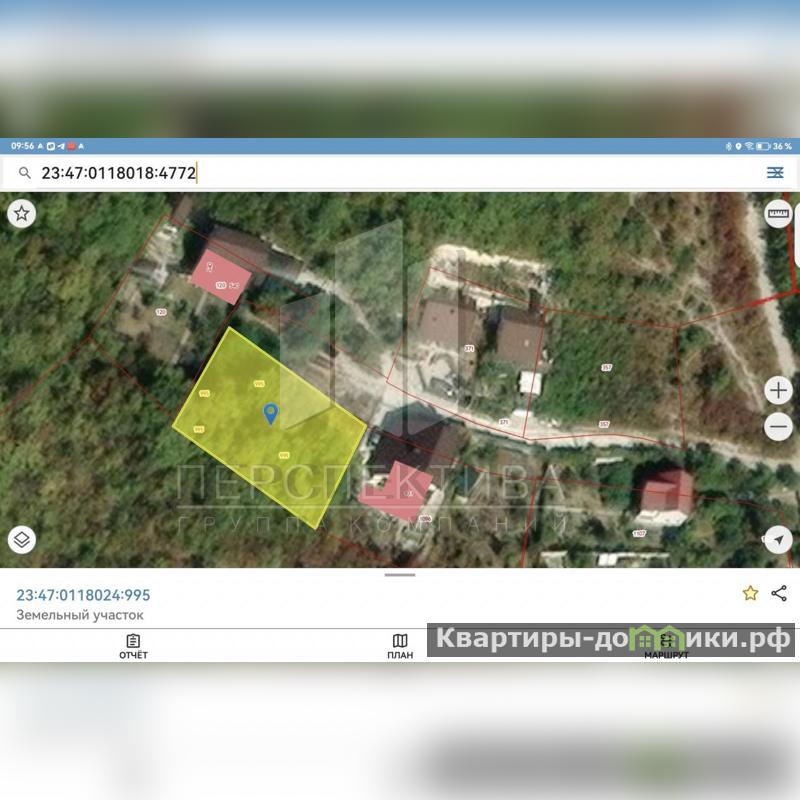Tap the blue location pin on parcel
Viewport: 800px width, 800px height.
[270, 413]
